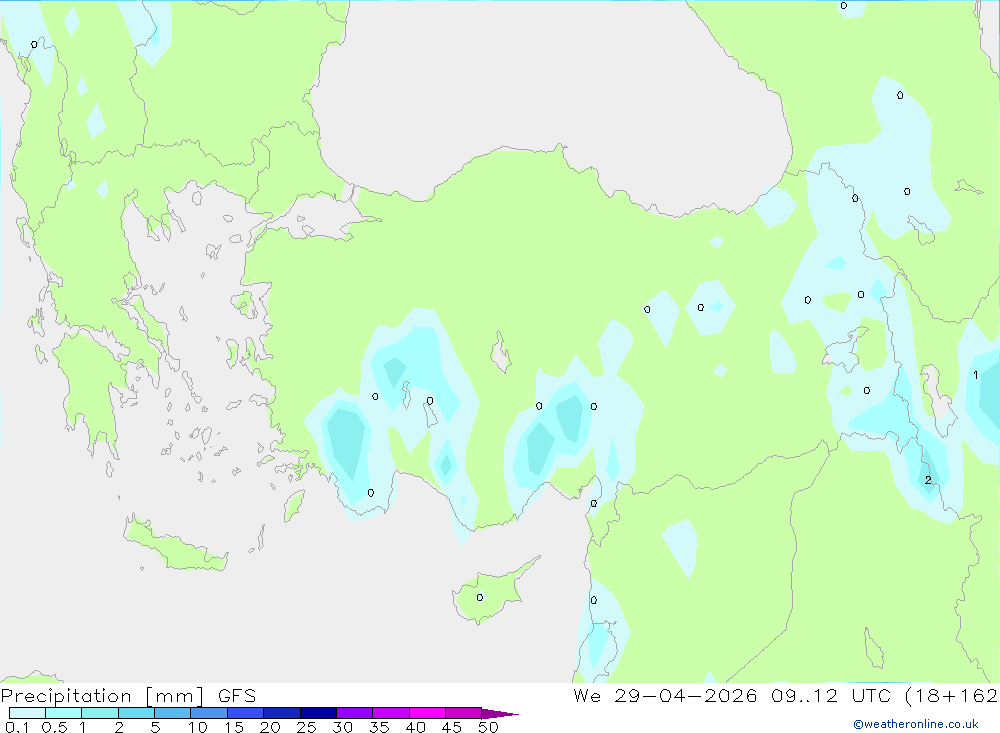Click the "0" value on Cyprus island
This screenshot has width=1000, height=733.
(480, 598)
